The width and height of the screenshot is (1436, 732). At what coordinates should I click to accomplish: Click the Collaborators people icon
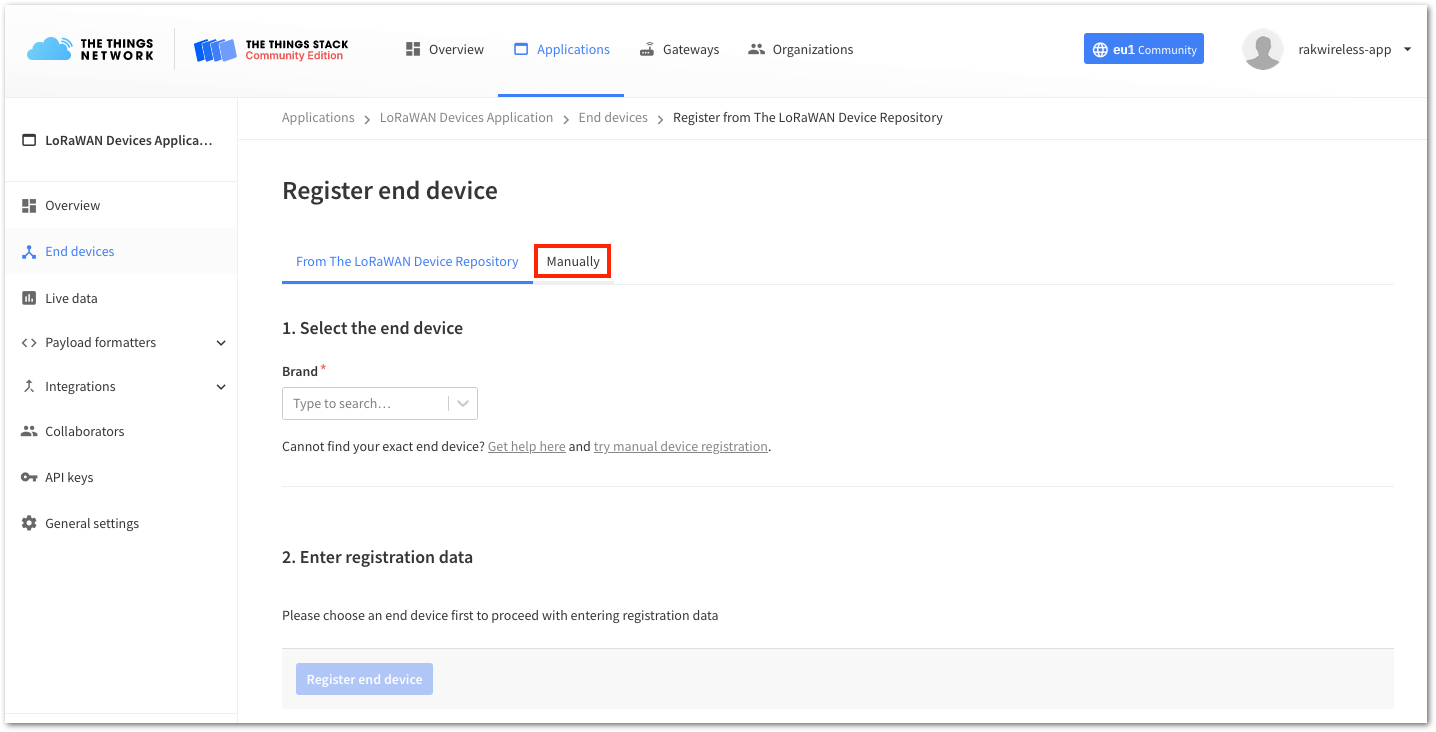click(x=29, y=431)
